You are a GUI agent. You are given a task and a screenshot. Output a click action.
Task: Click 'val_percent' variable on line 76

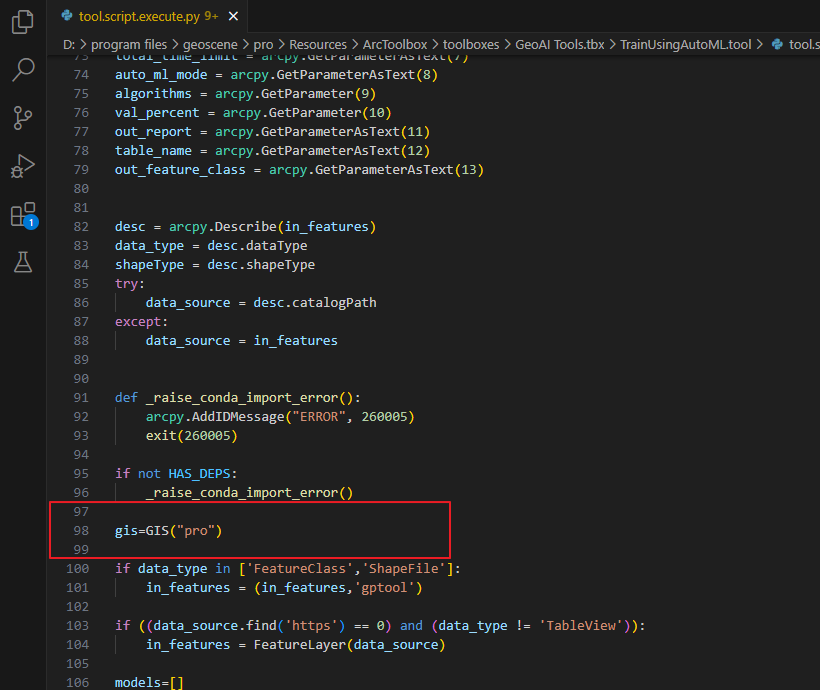[157, 113]
